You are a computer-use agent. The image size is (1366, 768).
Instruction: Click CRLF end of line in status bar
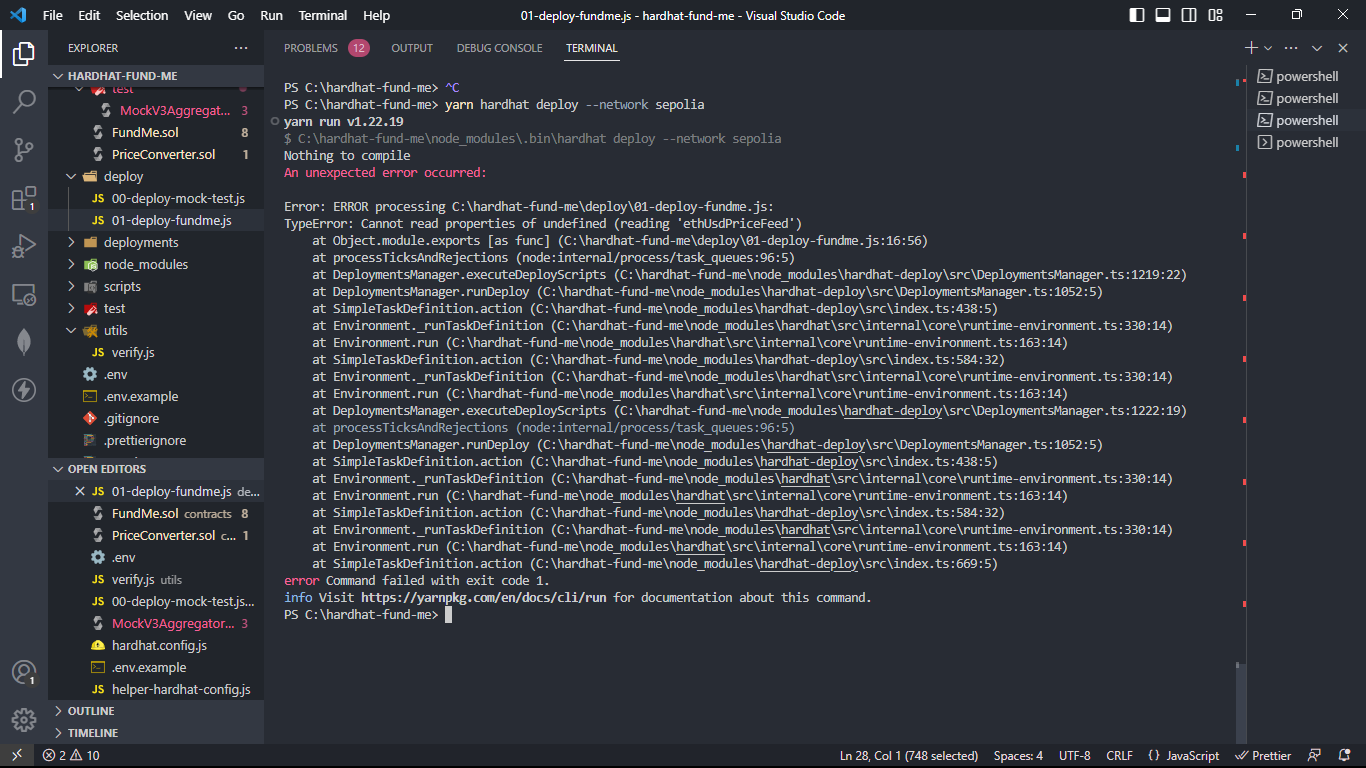1119,756
